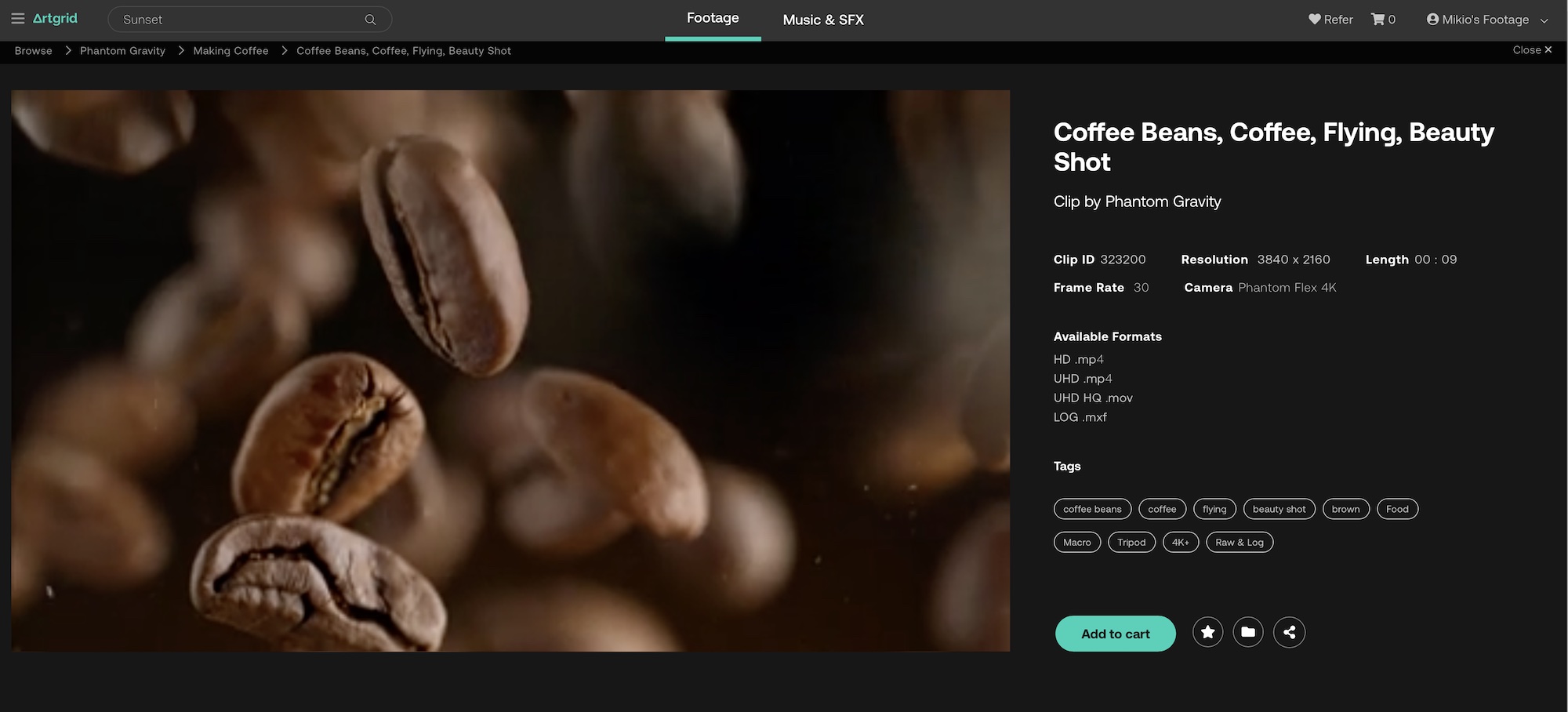Screen dimensions: 1568x712
Task: Click the Artgrid logo
Action: [55, 19]
